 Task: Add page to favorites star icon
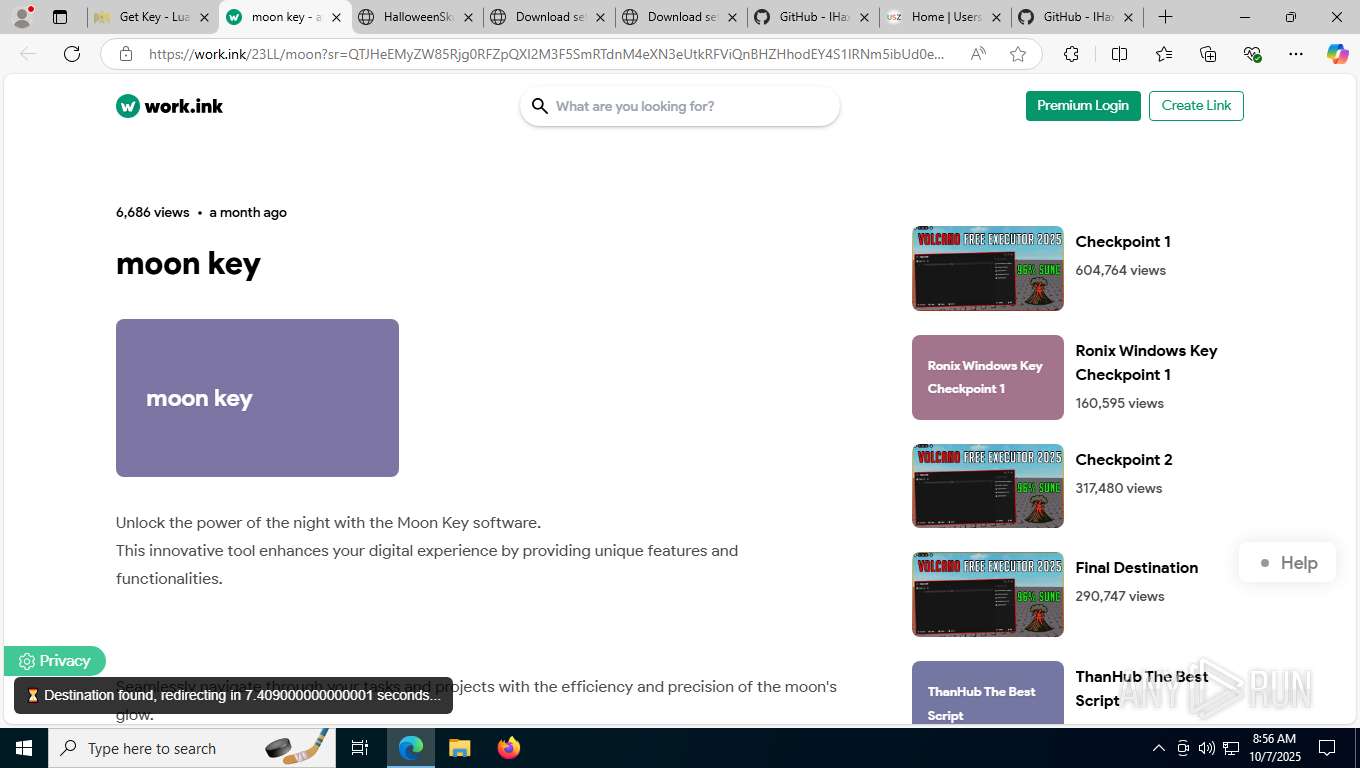1018,54
